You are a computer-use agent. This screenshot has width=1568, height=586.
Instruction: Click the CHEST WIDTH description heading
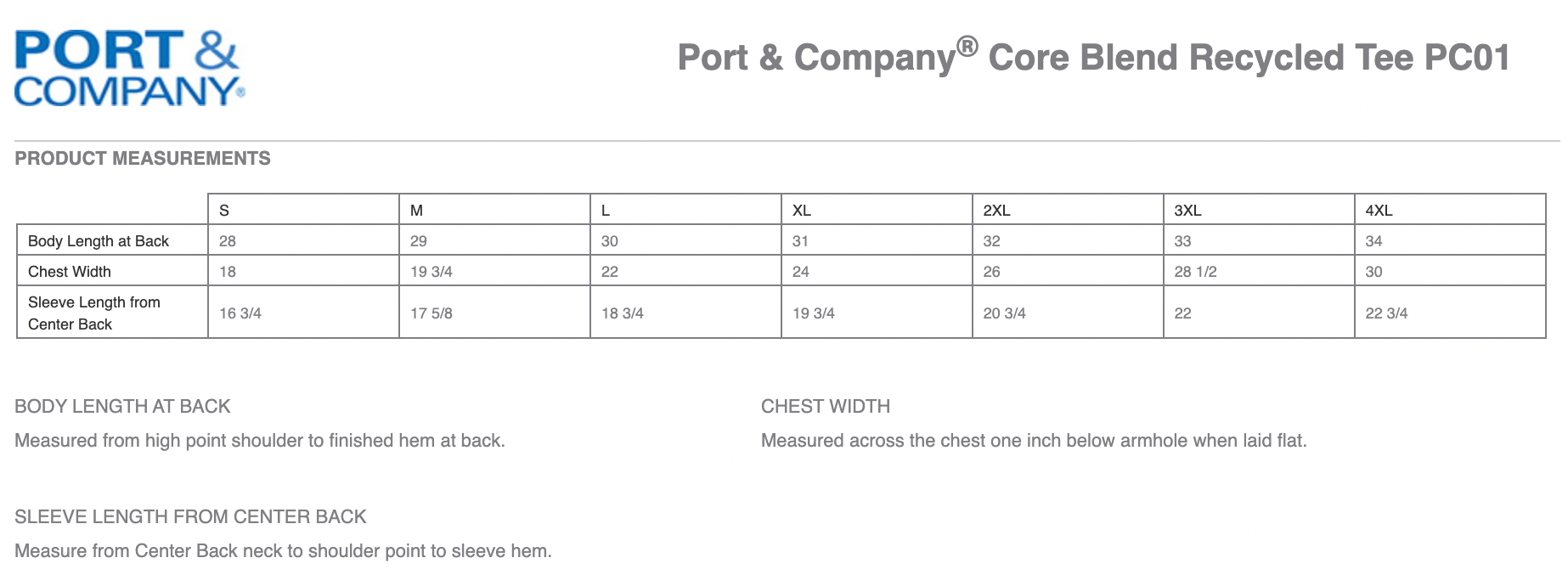pos(826,407)
